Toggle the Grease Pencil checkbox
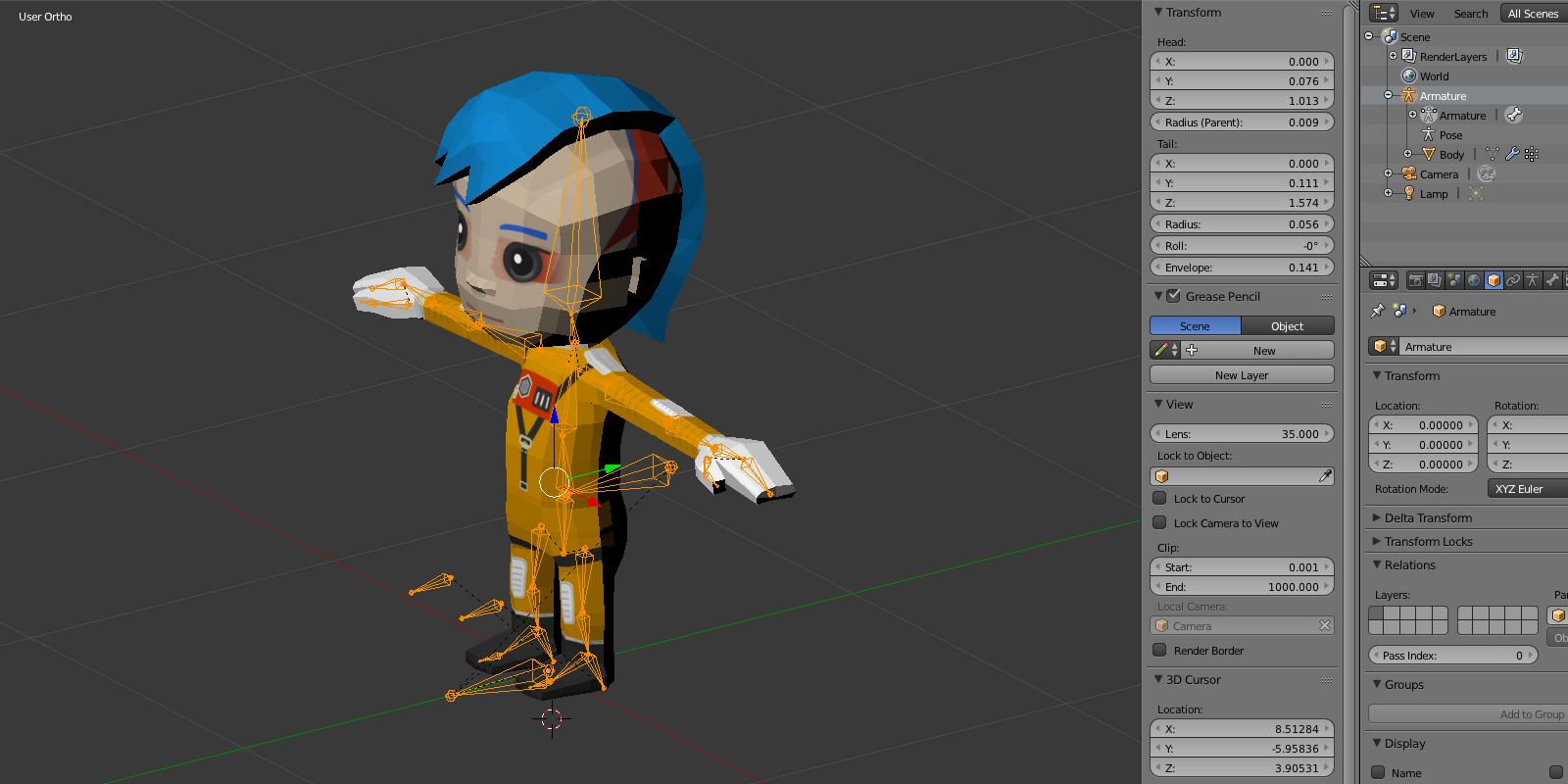Viewport: 1568px width, 784px height. [1173, 295]
